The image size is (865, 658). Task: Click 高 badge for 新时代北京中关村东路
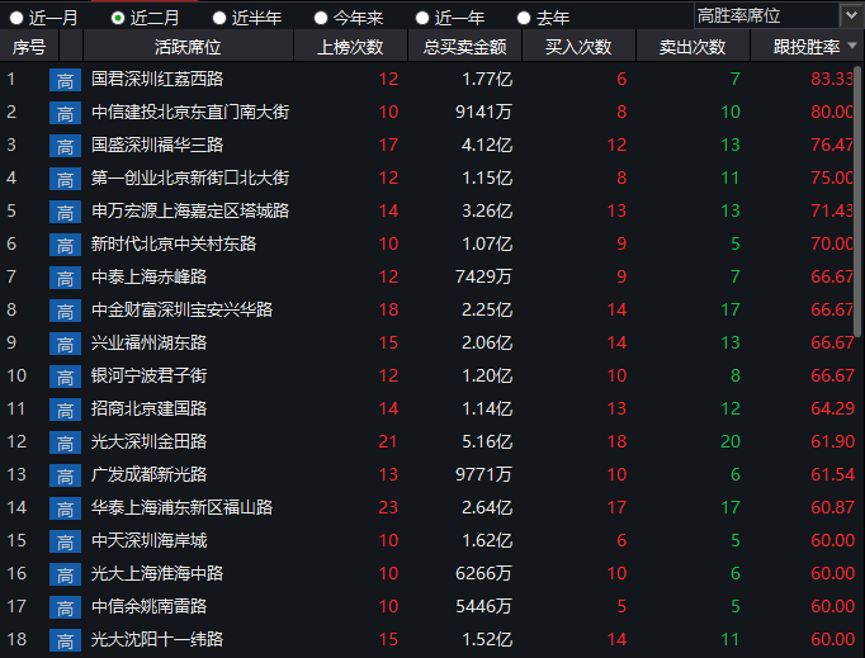point(65,245)
